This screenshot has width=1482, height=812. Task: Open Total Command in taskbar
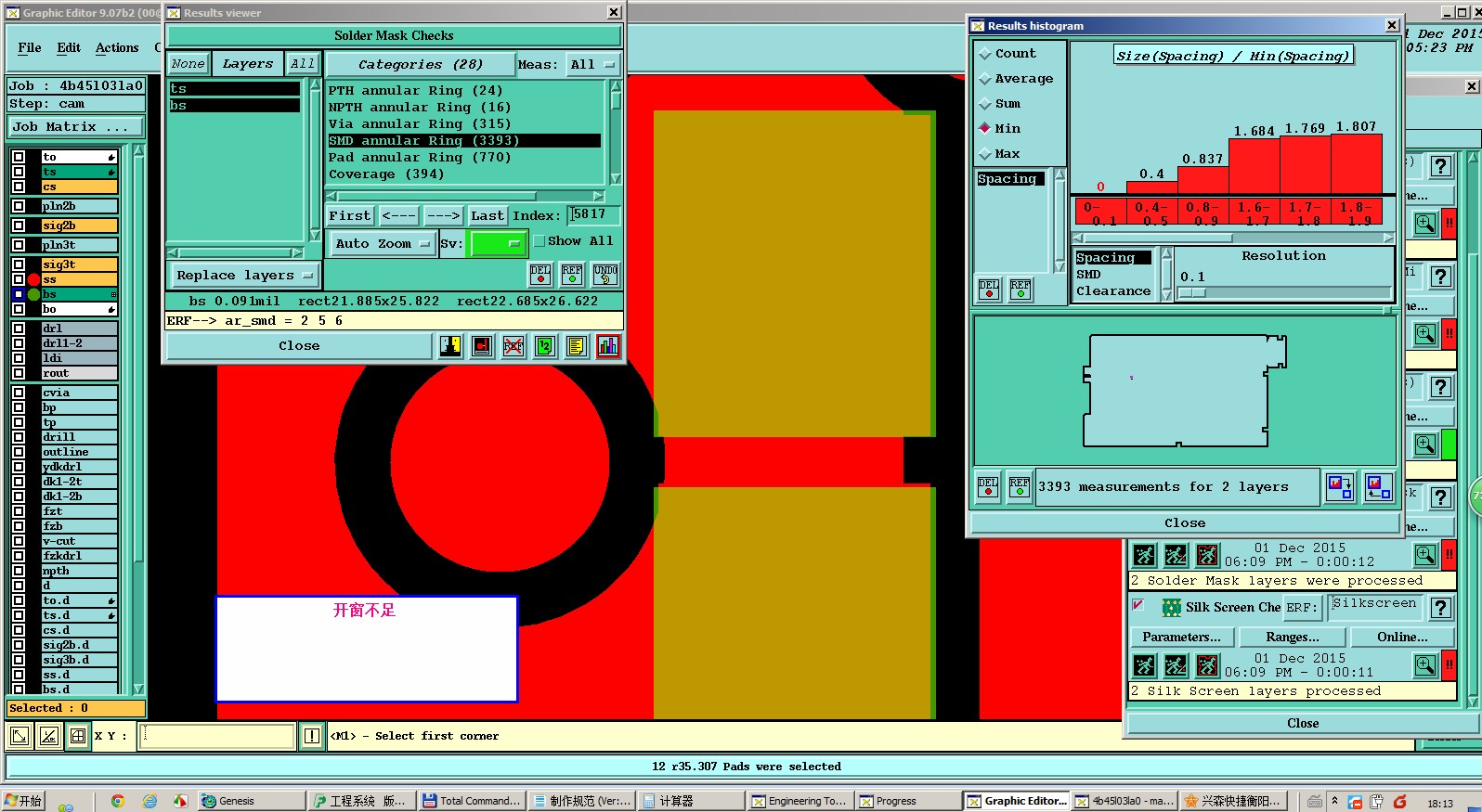472,801
